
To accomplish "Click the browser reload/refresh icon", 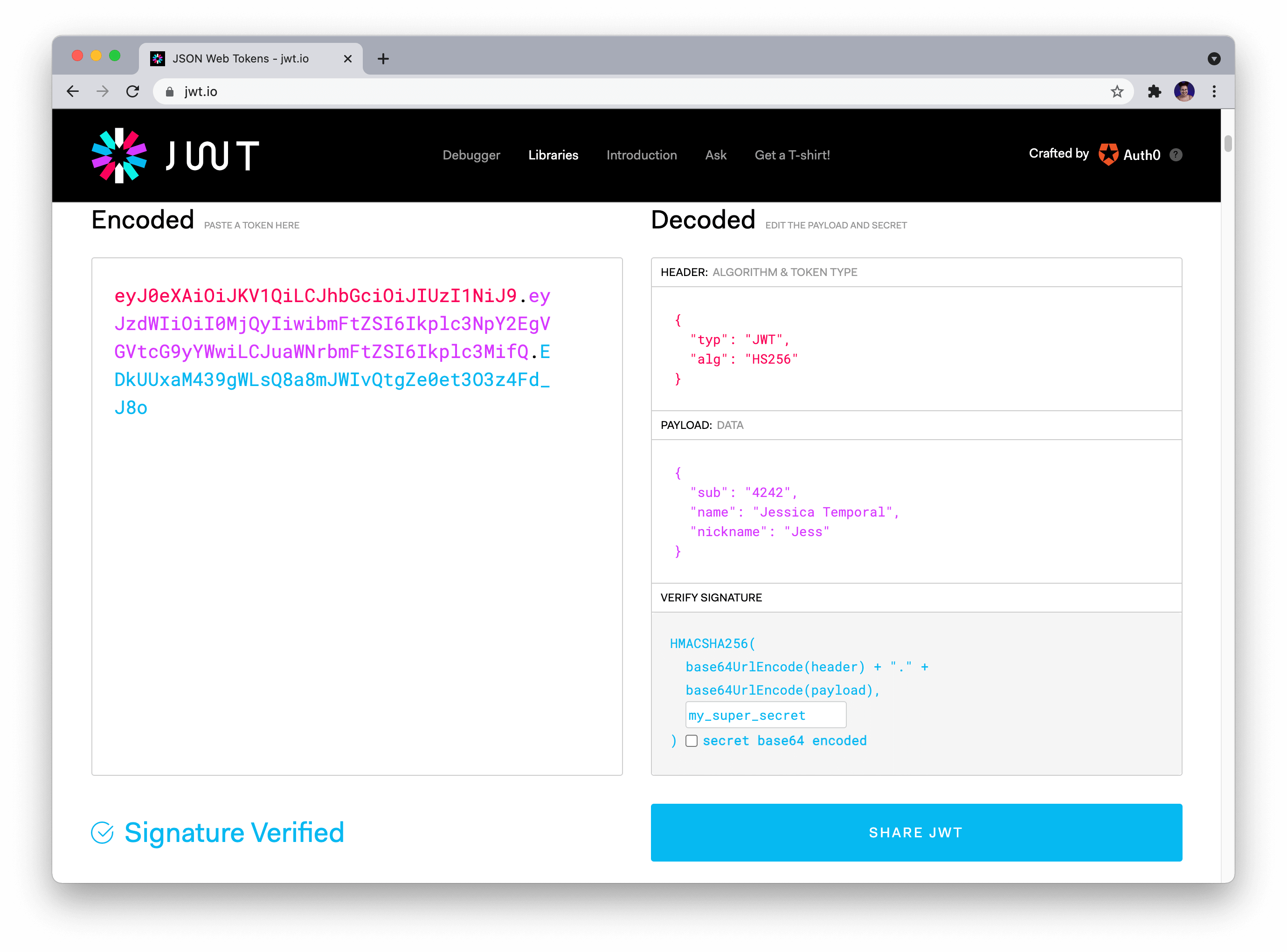I will click(x=134, y=90).
